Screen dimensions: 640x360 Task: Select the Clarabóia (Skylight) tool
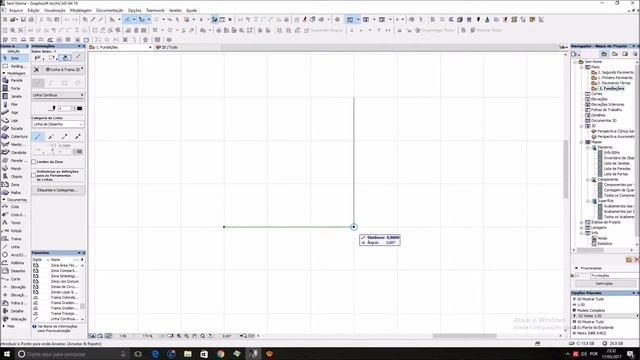click(x=14, y=152)
